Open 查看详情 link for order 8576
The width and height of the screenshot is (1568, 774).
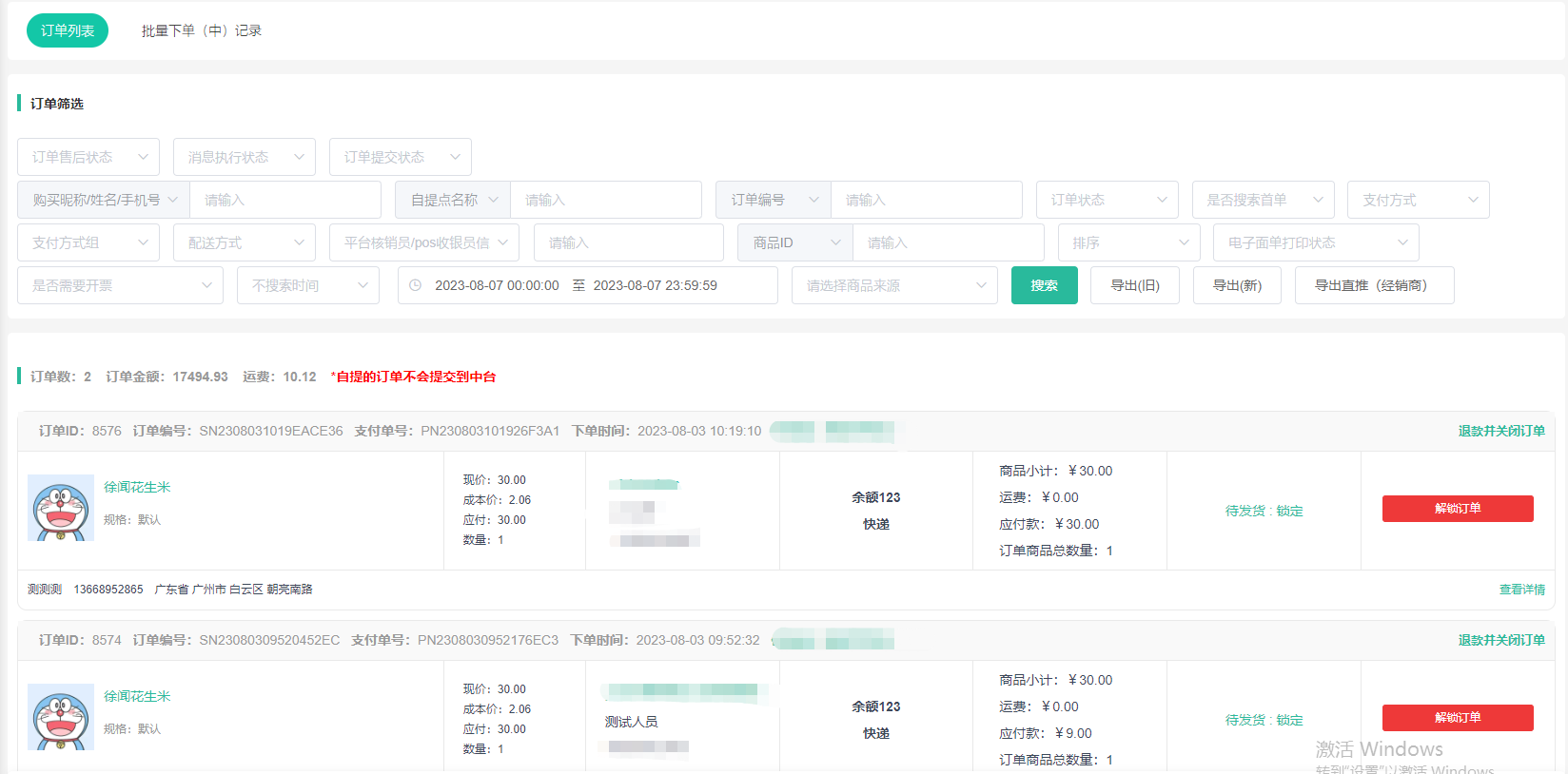click(x=1521, y=590)
